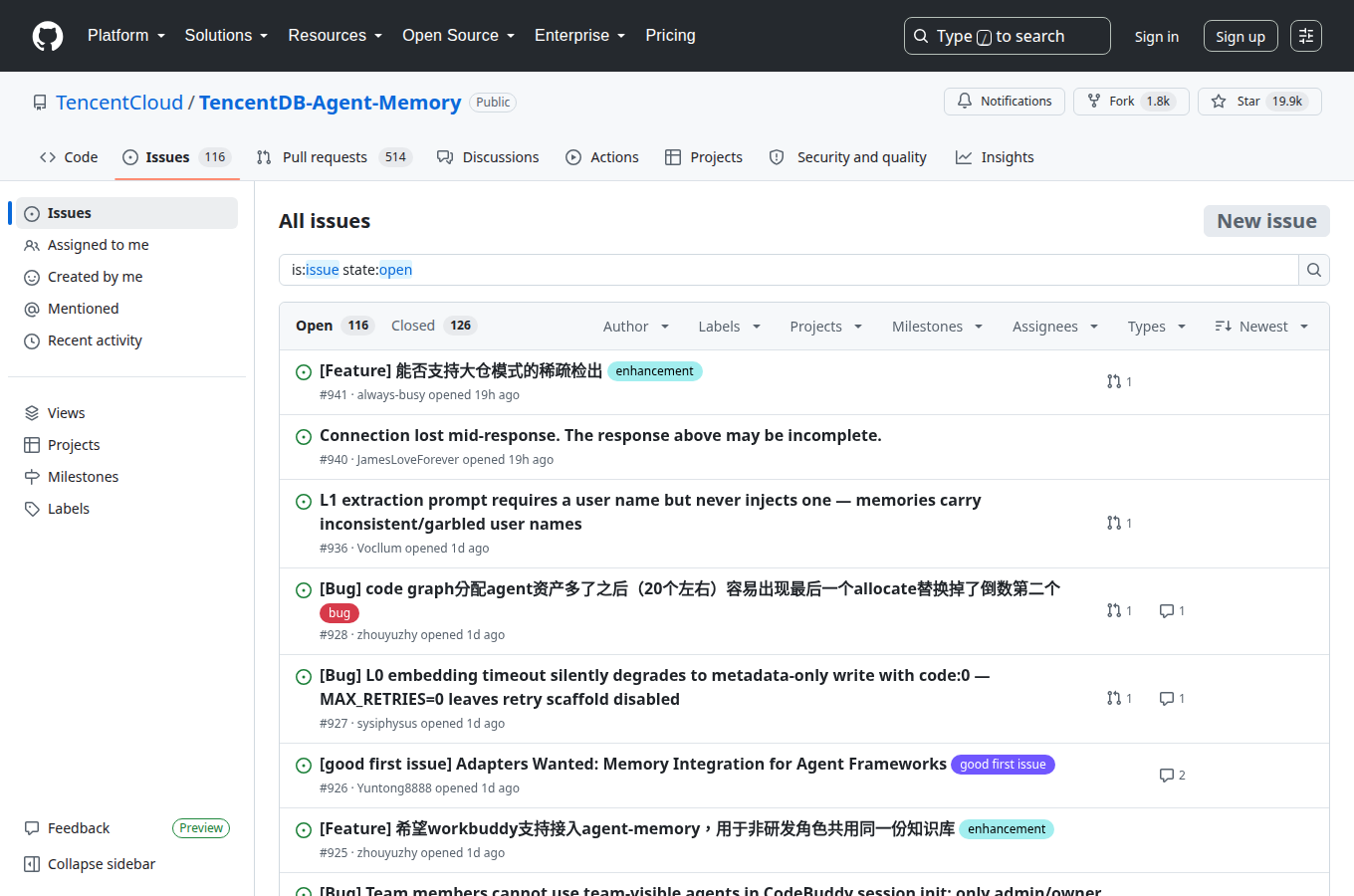1354x896 pixels.
Task: Click the New issue button
Action: [x=1266, y=221]
